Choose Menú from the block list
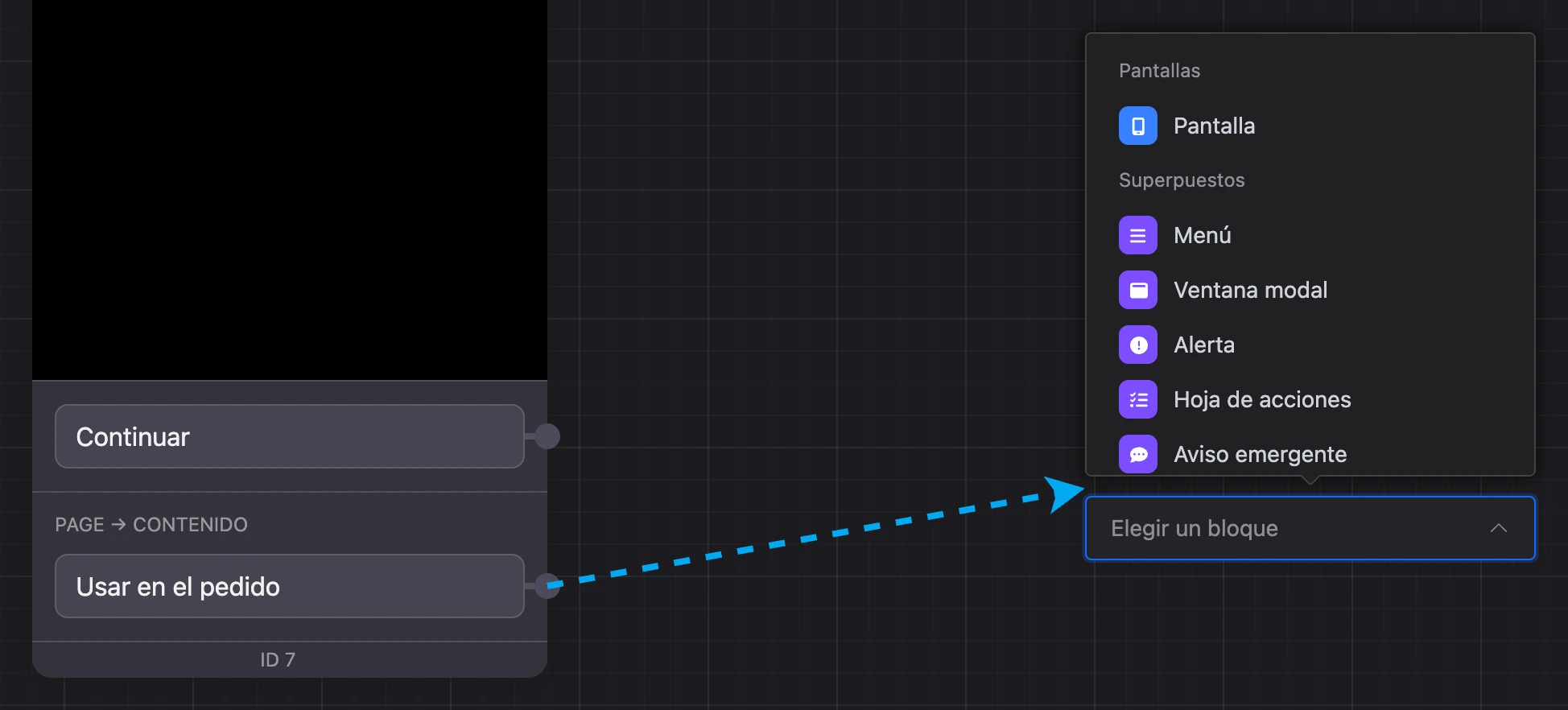This screenshot has width=1568, height=710. pos(1310,235)
